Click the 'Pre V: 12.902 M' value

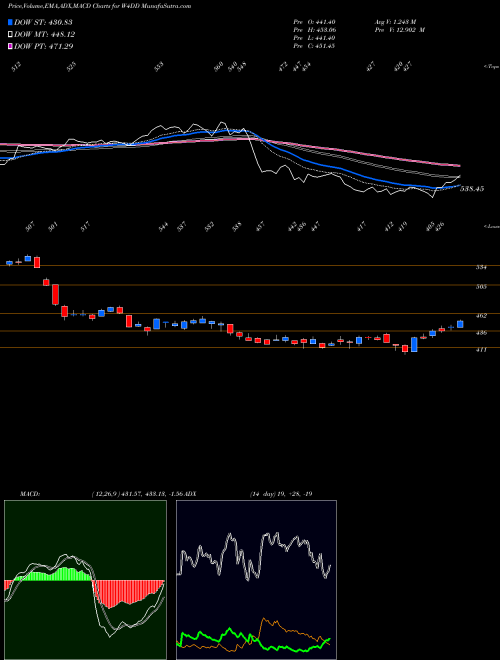coord(399,30)
